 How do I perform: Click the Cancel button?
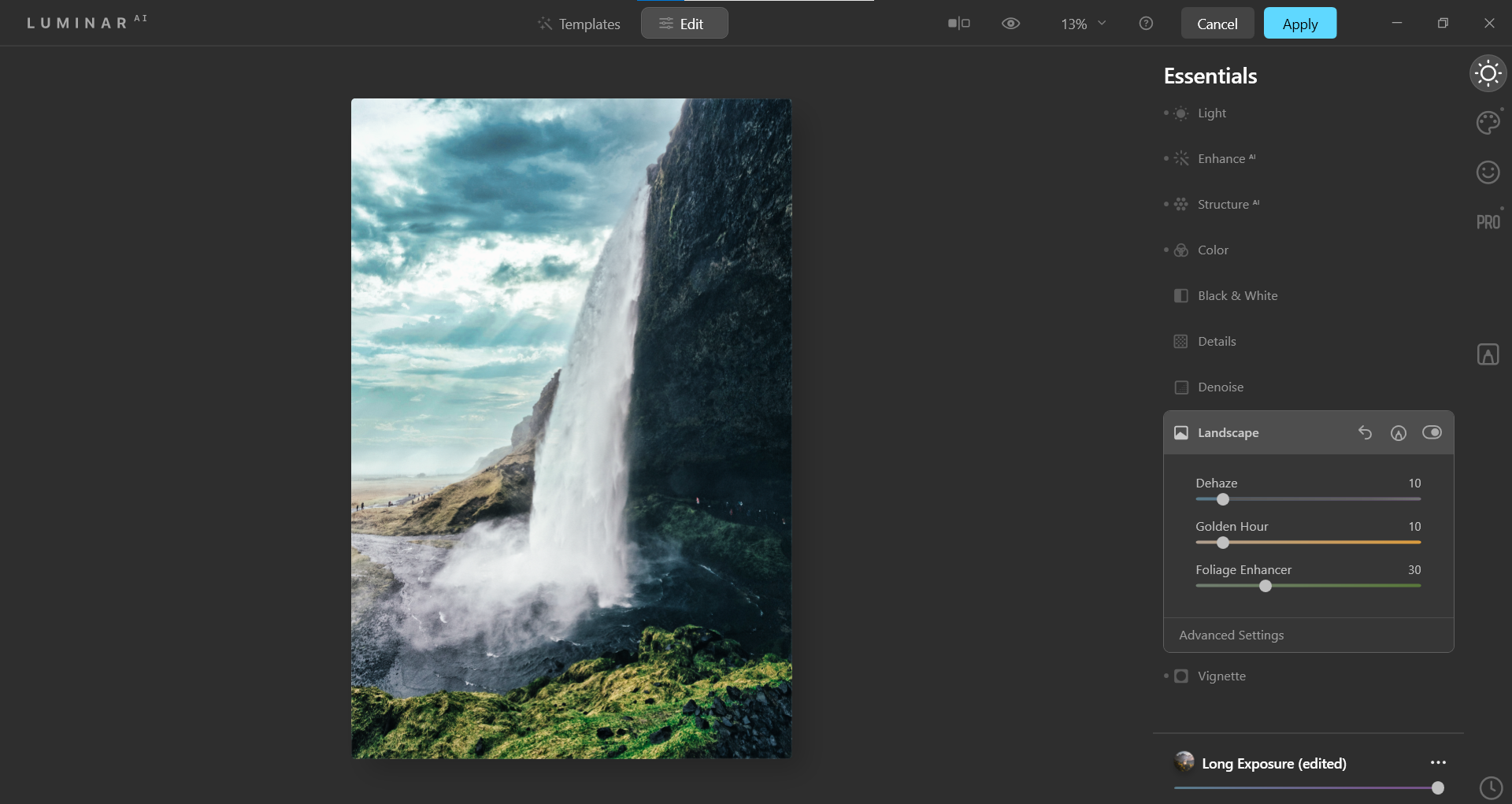(x=1217, y=24)
